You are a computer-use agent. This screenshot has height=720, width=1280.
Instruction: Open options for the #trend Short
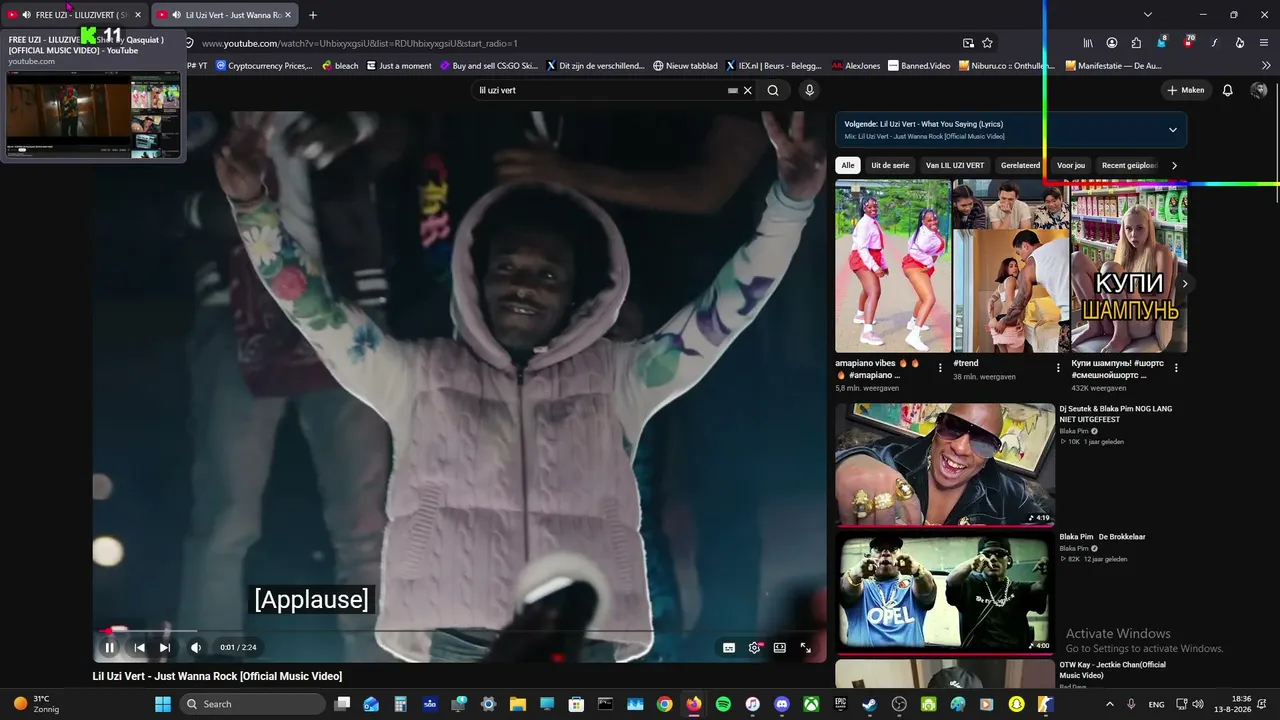pyautogui.click(x=1058, y=368)
